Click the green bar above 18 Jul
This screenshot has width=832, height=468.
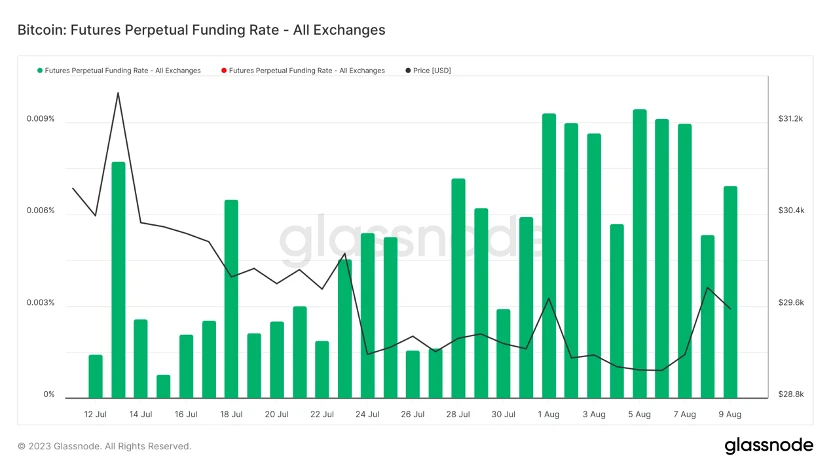coord(231,298)
